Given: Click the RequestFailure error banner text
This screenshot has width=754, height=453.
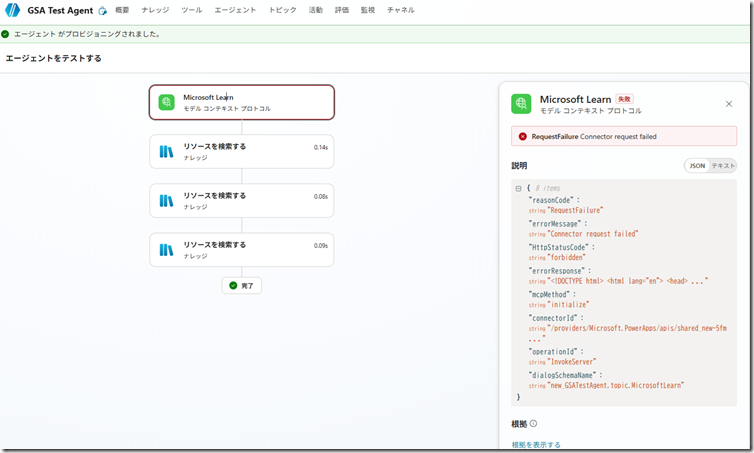Looking at the screenshot, I should (594, 137).
